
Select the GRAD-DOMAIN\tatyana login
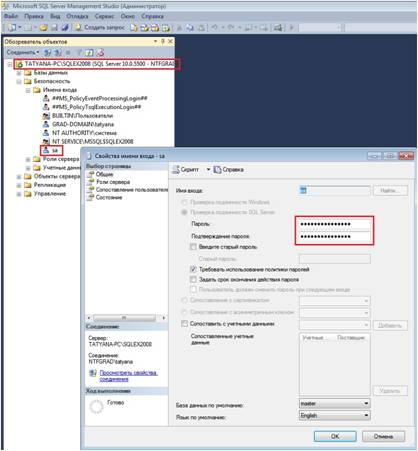83,124
